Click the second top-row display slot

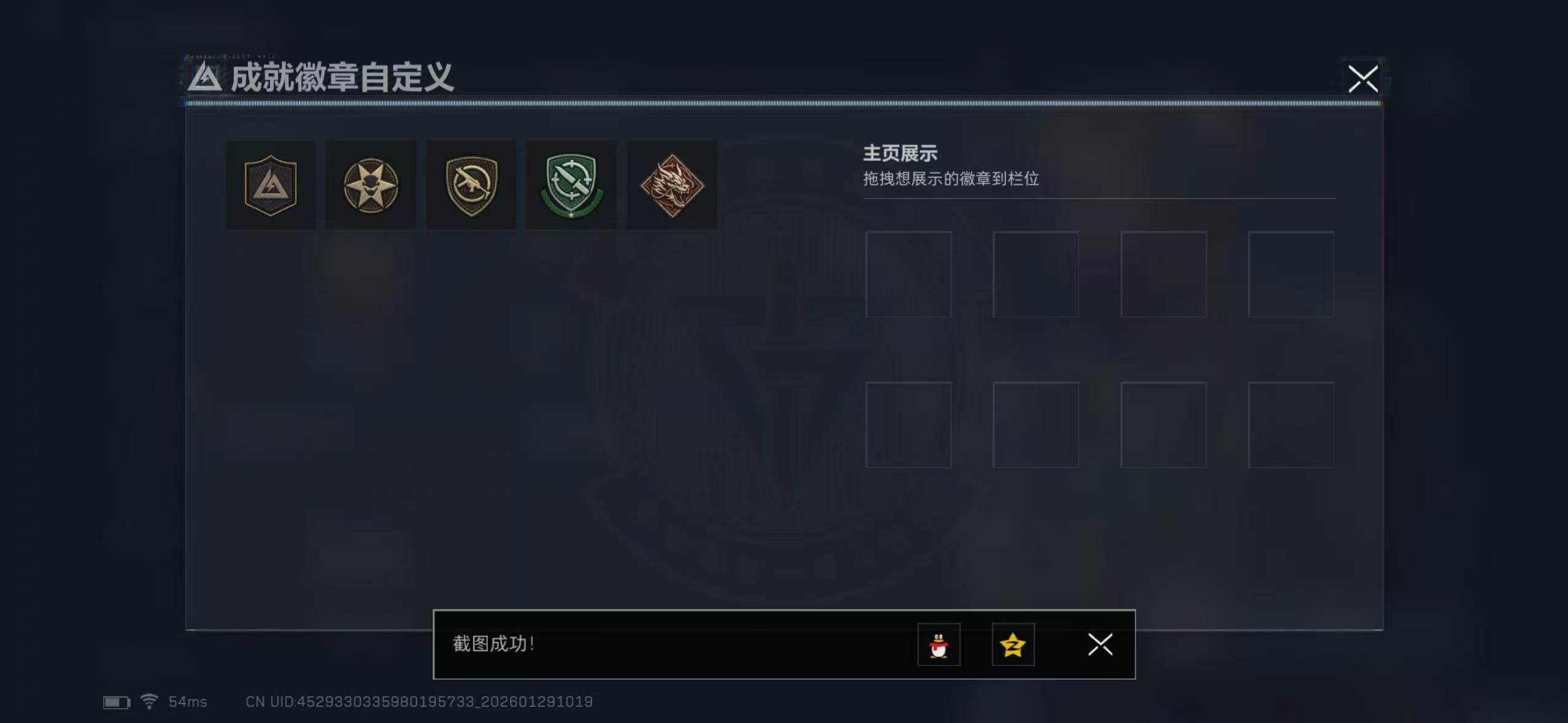pos(1036,274)
